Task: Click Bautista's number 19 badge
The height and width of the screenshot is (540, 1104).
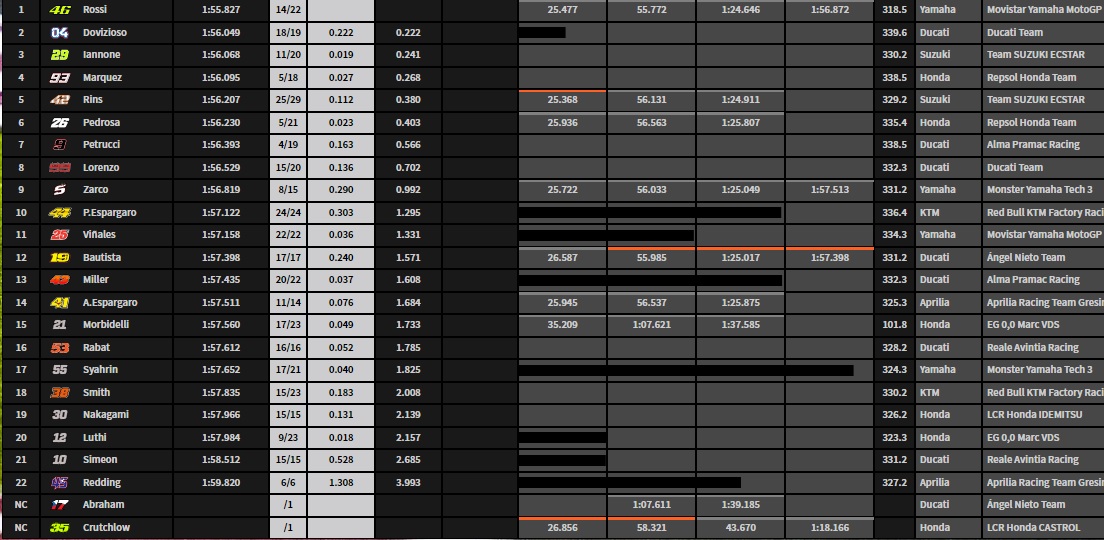Action: [x=59, y=257]
